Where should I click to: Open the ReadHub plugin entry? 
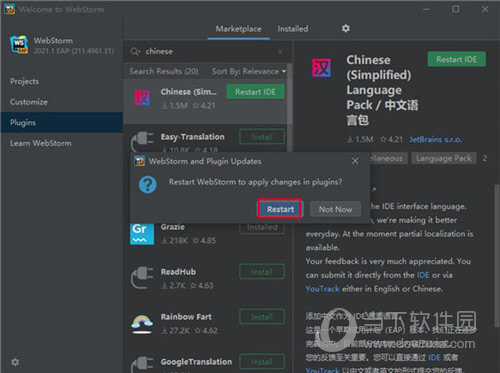pyautogui.click(x=178, y=272)
